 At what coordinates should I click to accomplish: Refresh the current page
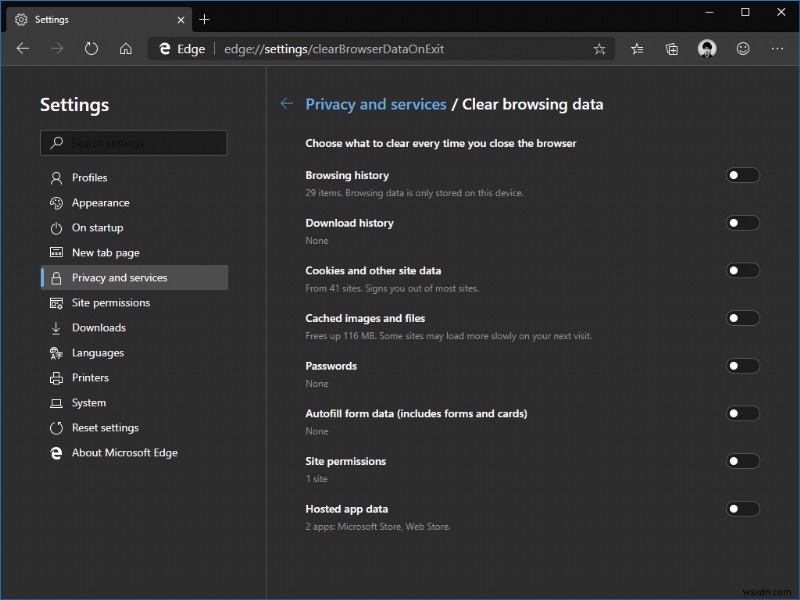click(x=91, y=48)
